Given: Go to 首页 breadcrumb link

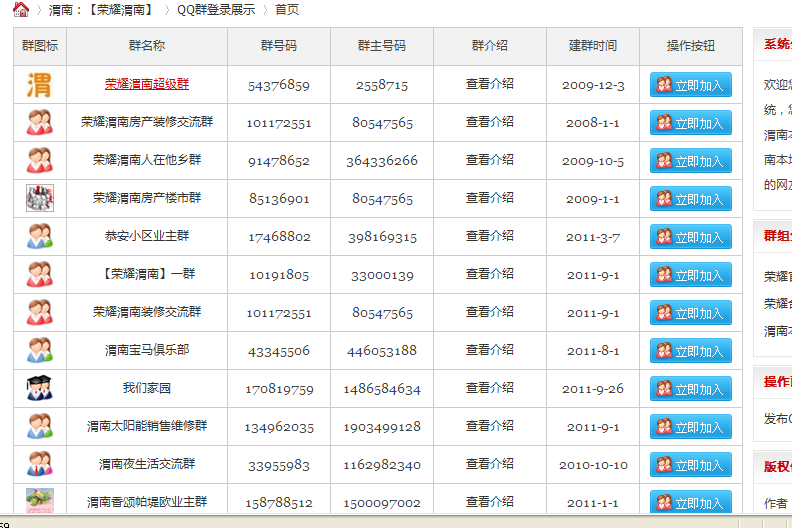Looking at the screenshot, I should point(287,10).
